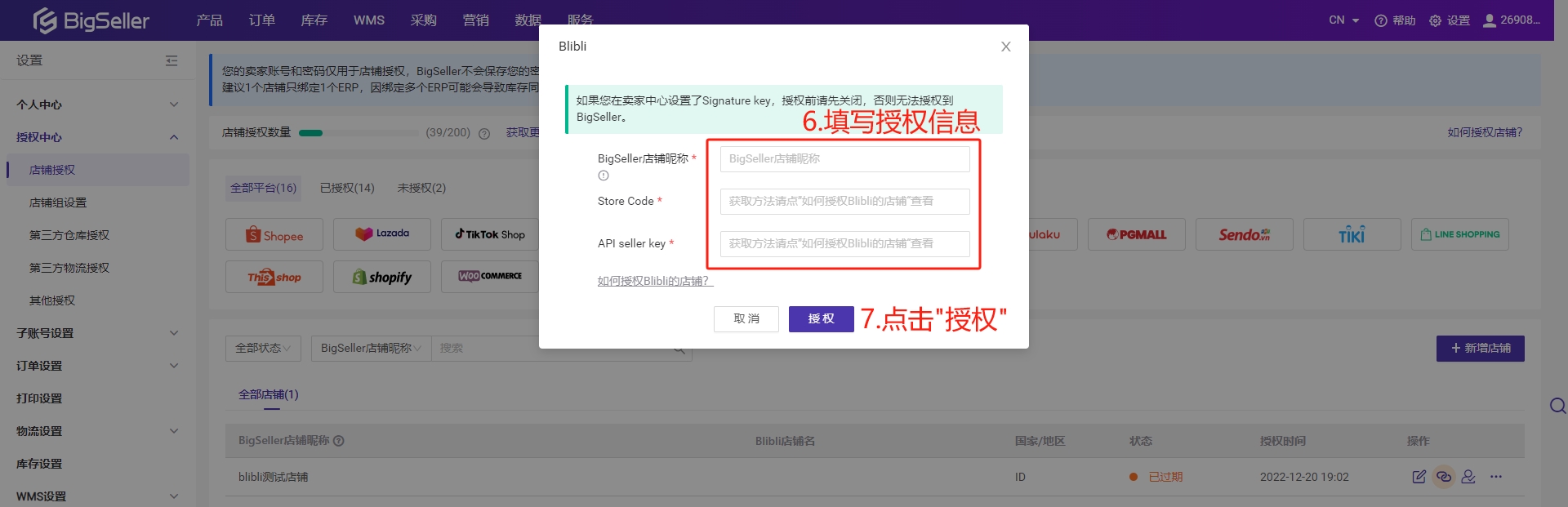Click the 取消 button in dialog

(x=746, y=319)
